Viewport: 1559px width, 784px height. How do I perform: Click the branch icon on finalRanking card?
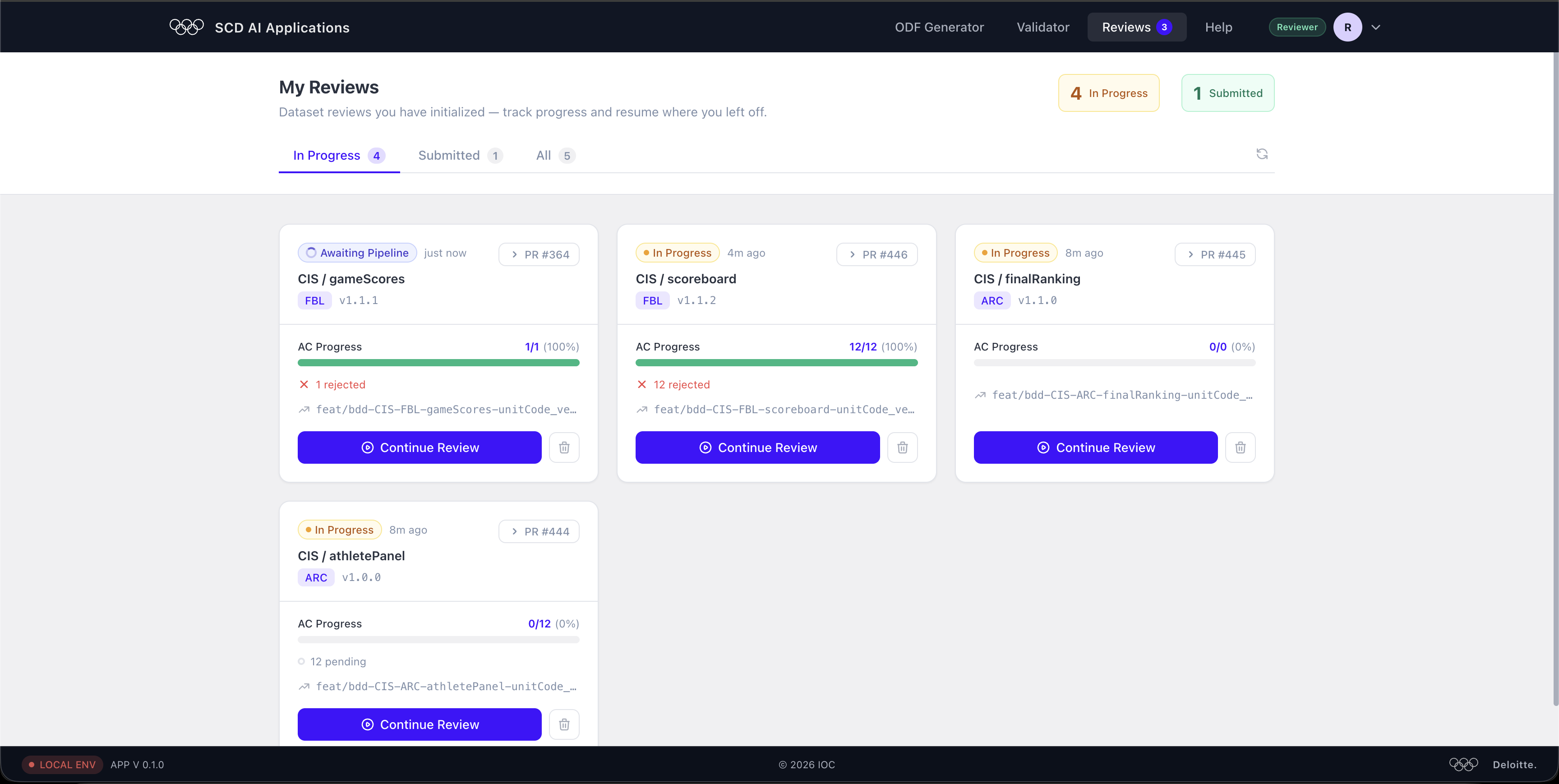(980, 395)
